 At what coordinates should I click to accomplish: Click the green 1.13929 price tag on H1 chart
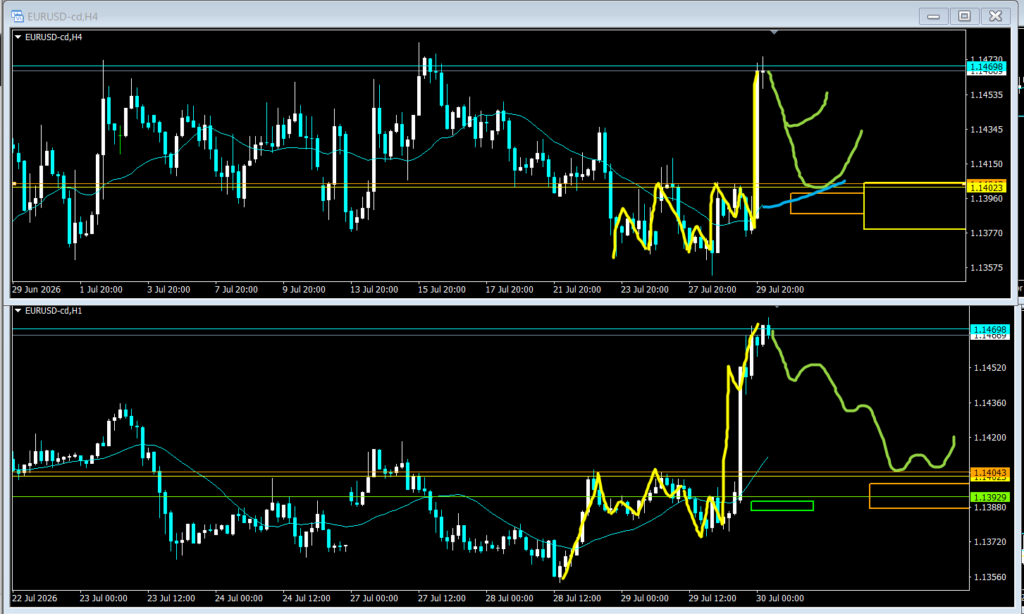coord(989,497)
